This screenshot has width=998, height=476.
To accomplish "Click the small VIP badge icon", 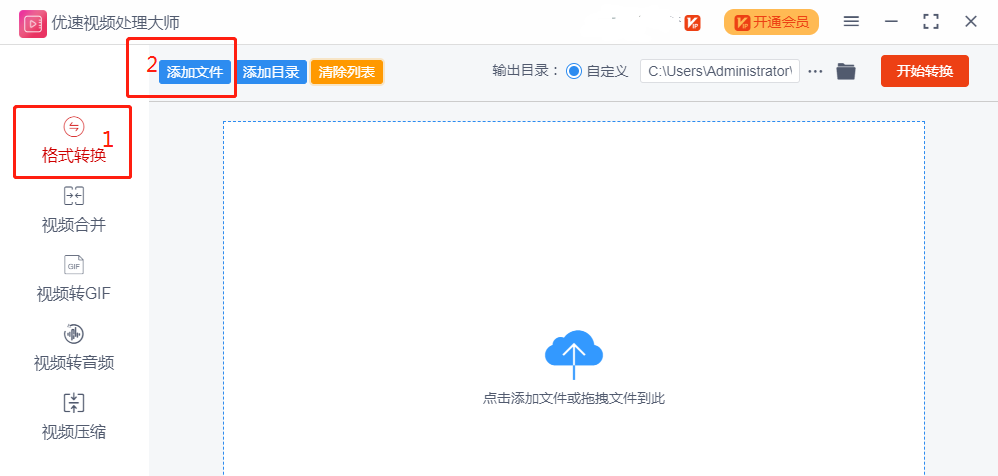I will pyautogui.click(x=692, y=22).
